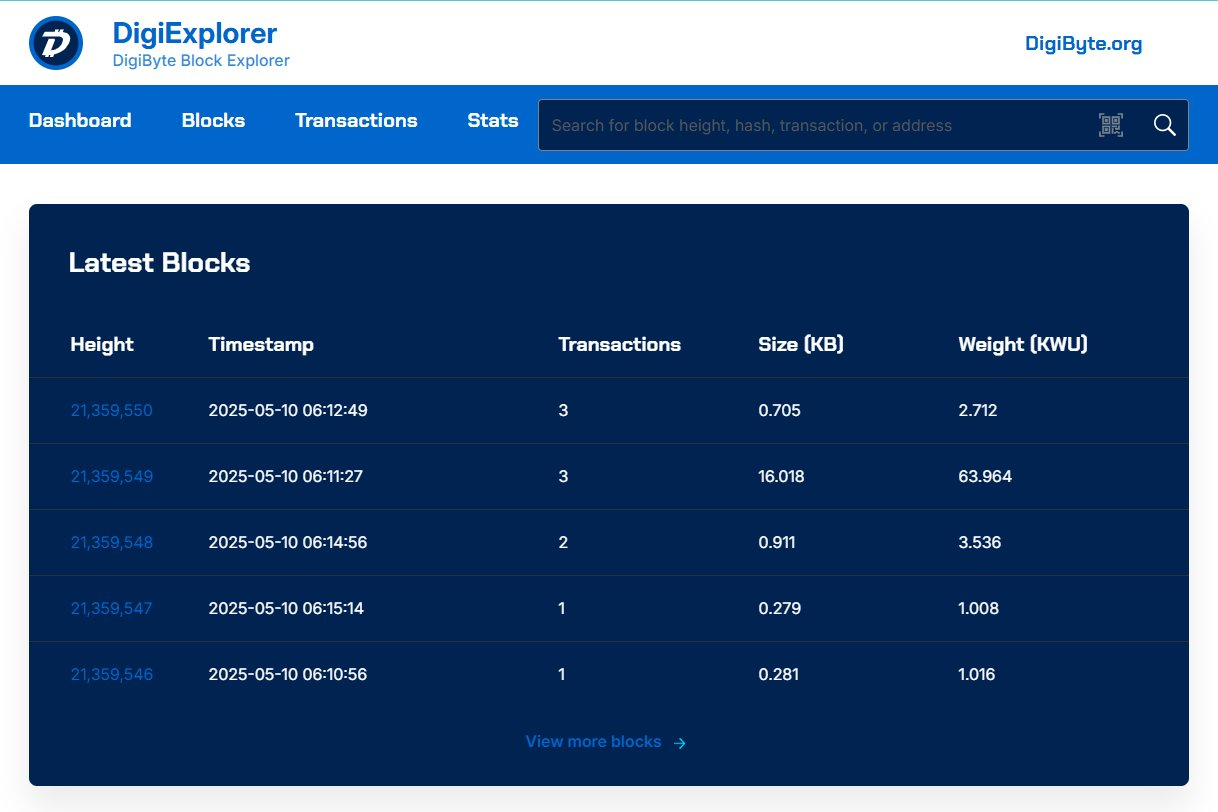
Task: Click size value 0.281
Action: tap(779, 674)
